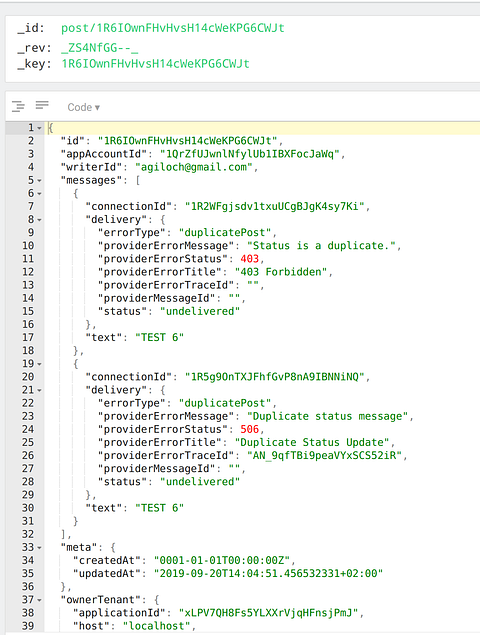The height and width of the screenshot is (635, 480).
Task: Click the providerErrorStatus value 506
Action: [250, 429]
